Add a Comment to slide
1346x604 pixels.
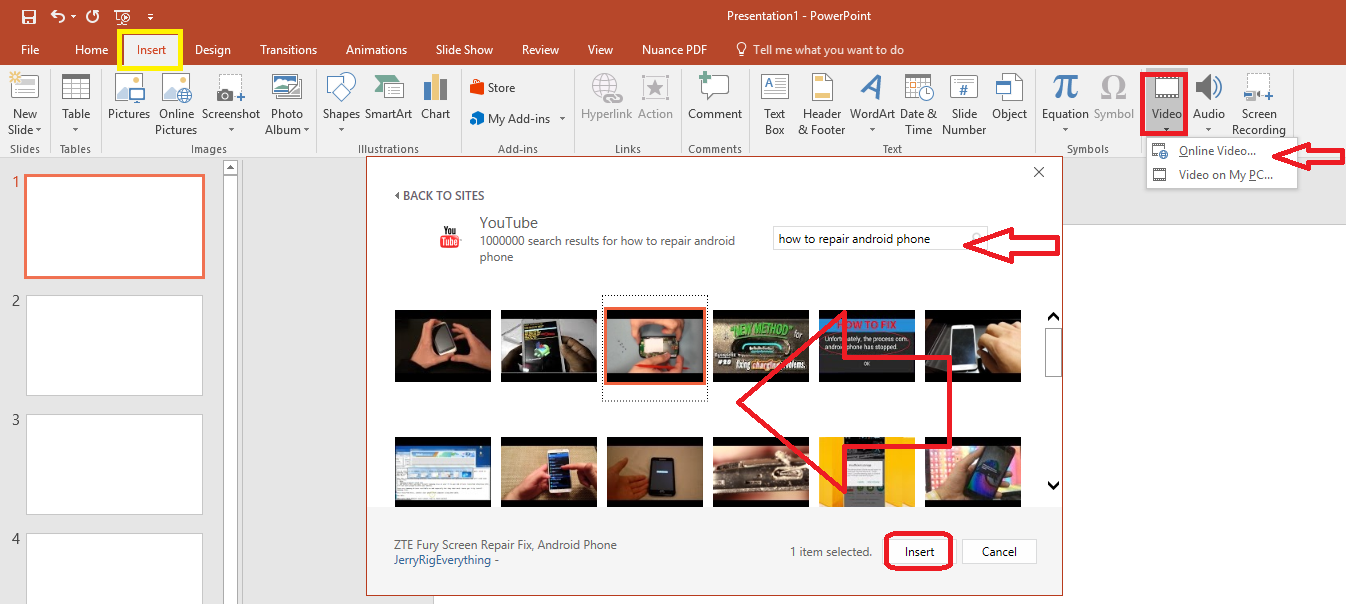(x=715, y=97)
